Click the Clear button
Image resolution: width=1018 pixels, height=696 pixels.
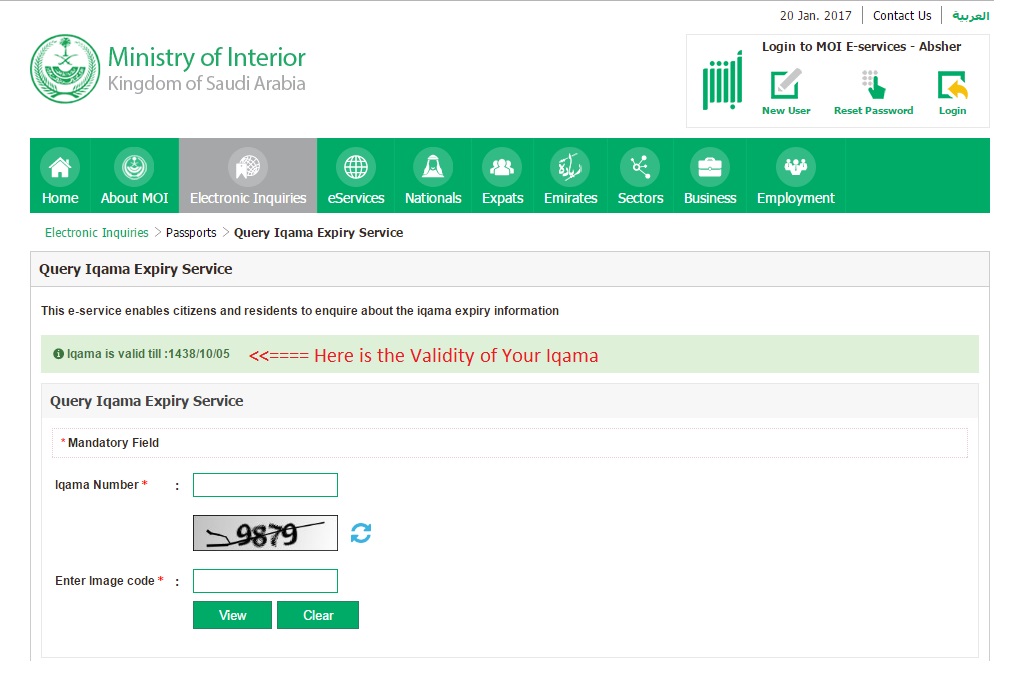click(x=318, y=615)
